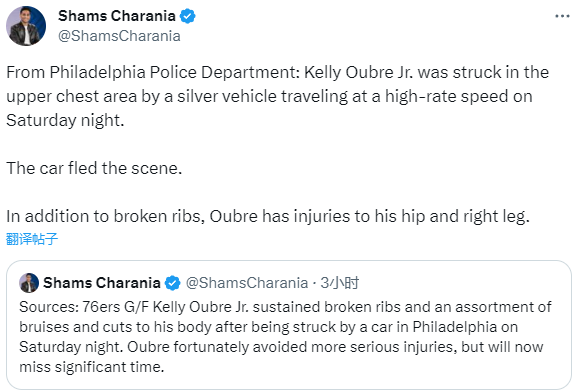Open the quoted post starting with 'Sources: 76ers G/F'
Viewport: 579px width, 391px height.
(289, 325)
